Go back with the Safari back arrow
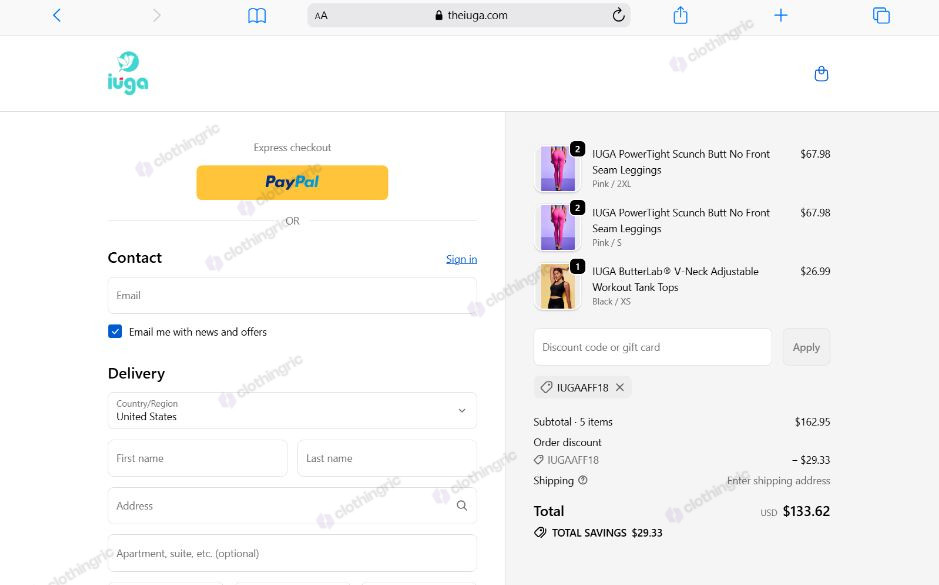This screenshot has width=939, height=585. (57, 16)
